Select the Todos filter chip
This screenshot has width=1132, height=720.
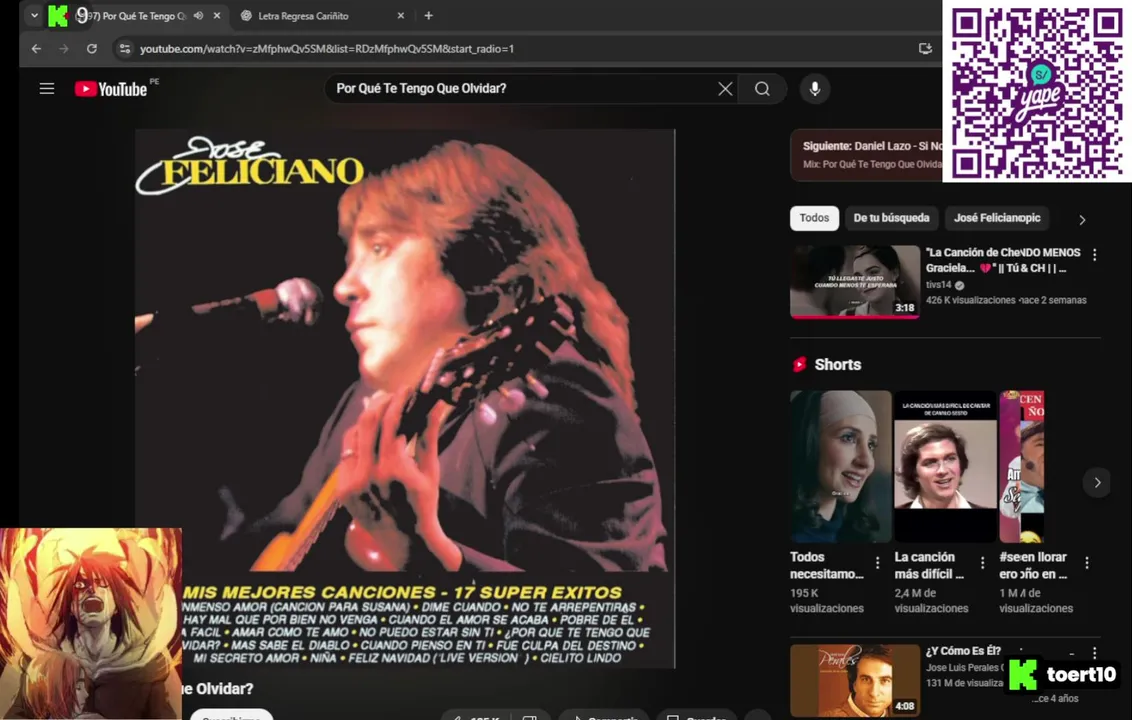[814, 217]
